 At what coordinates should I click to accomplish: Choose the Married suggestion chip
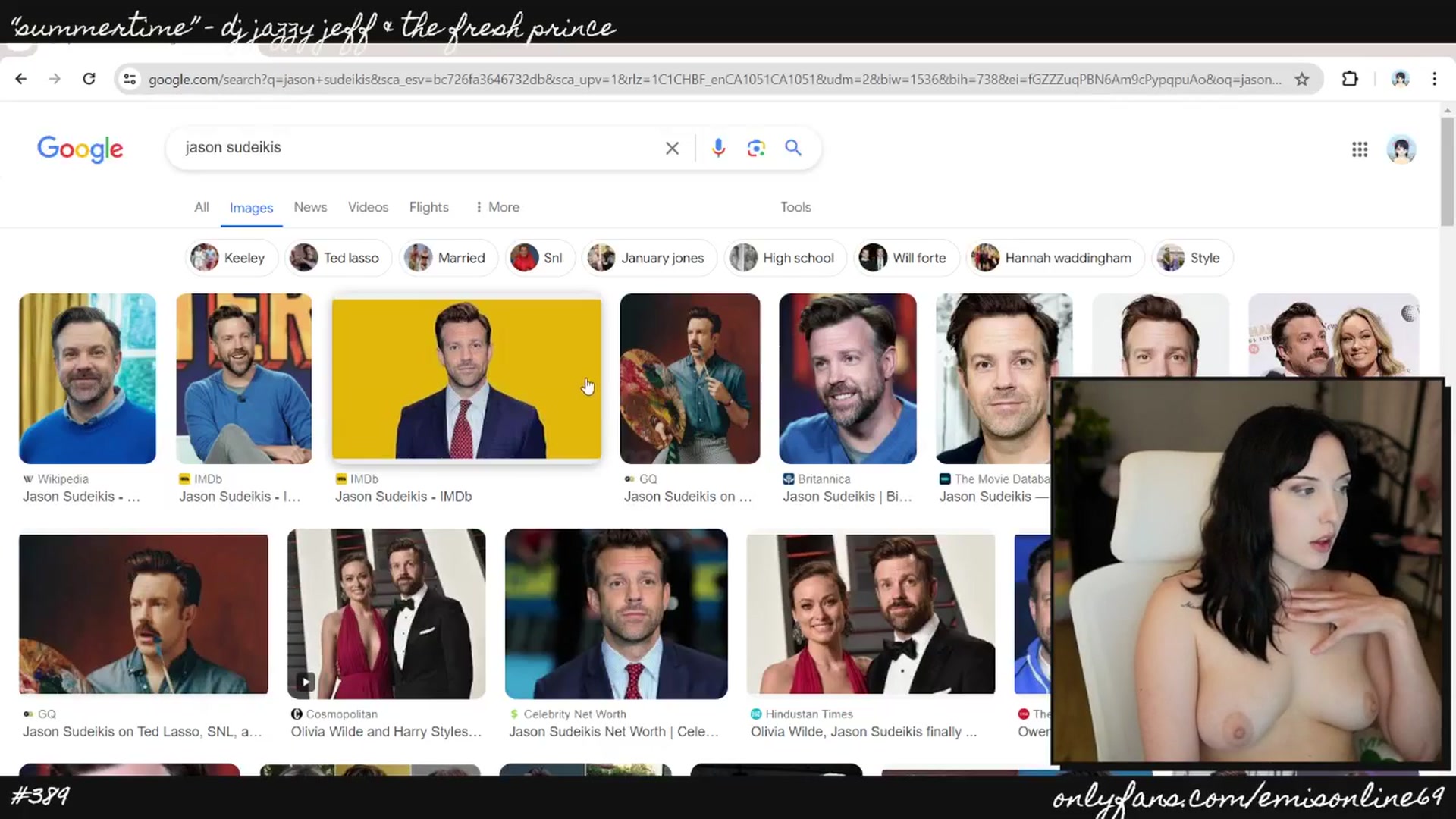447,258
